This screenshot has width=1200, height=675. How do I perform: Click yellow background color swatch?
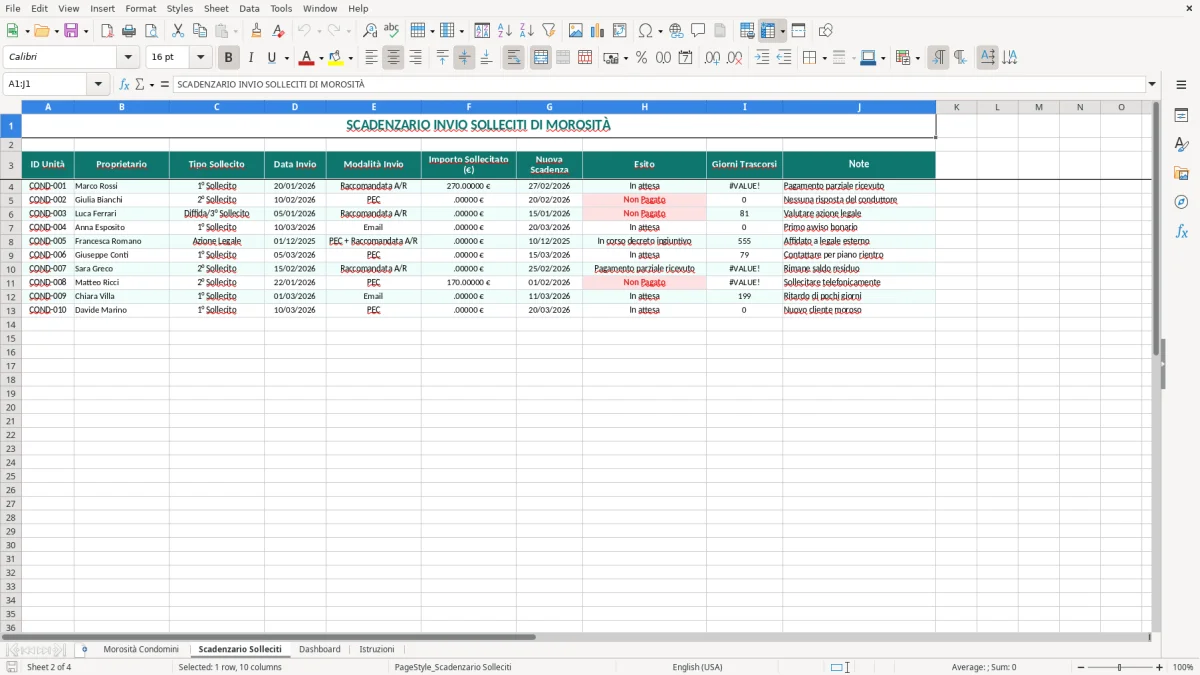(336, 58)
